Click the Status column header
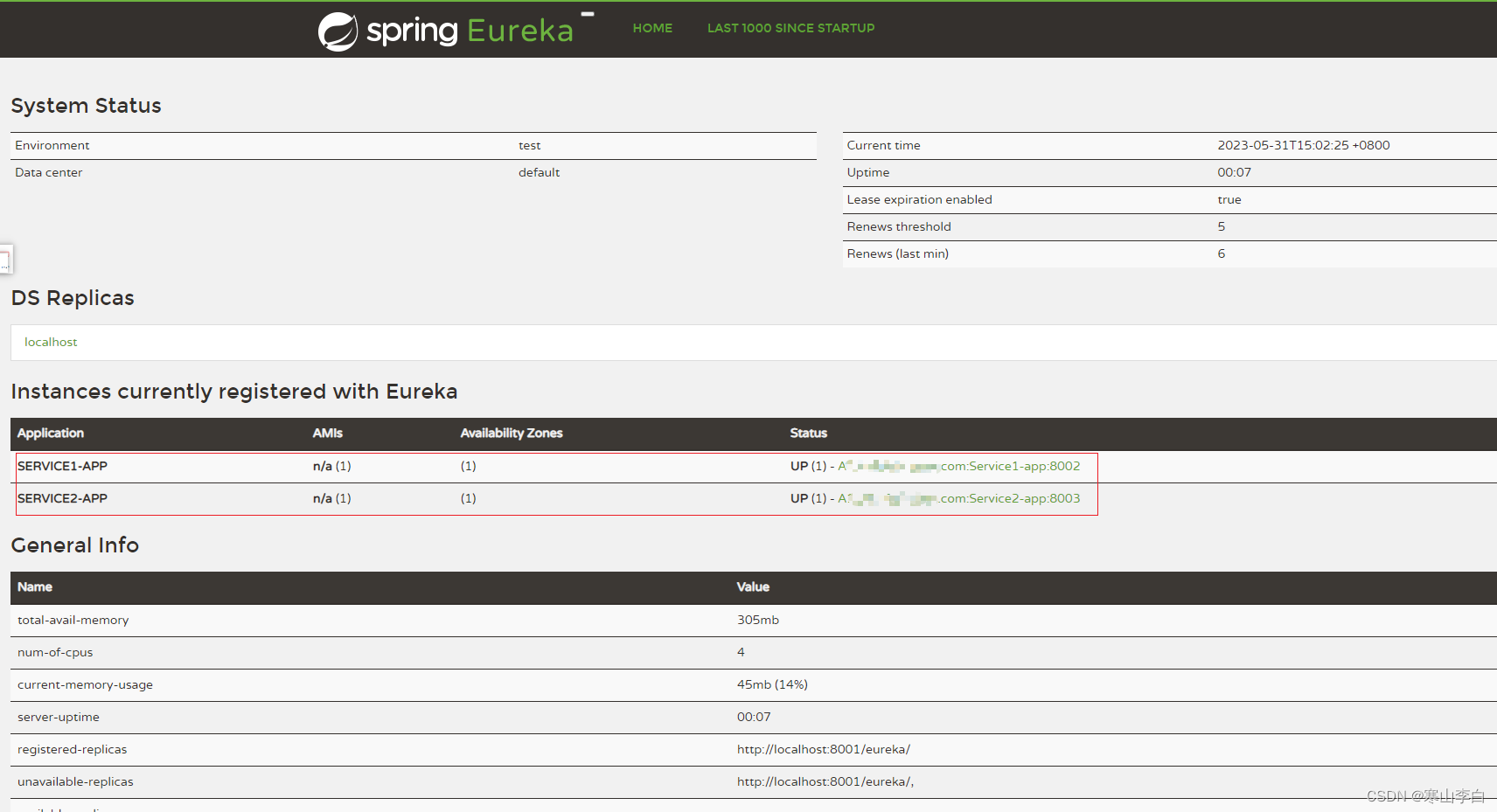The width and height of the screenshot is (1497, 812). point(809,433)
